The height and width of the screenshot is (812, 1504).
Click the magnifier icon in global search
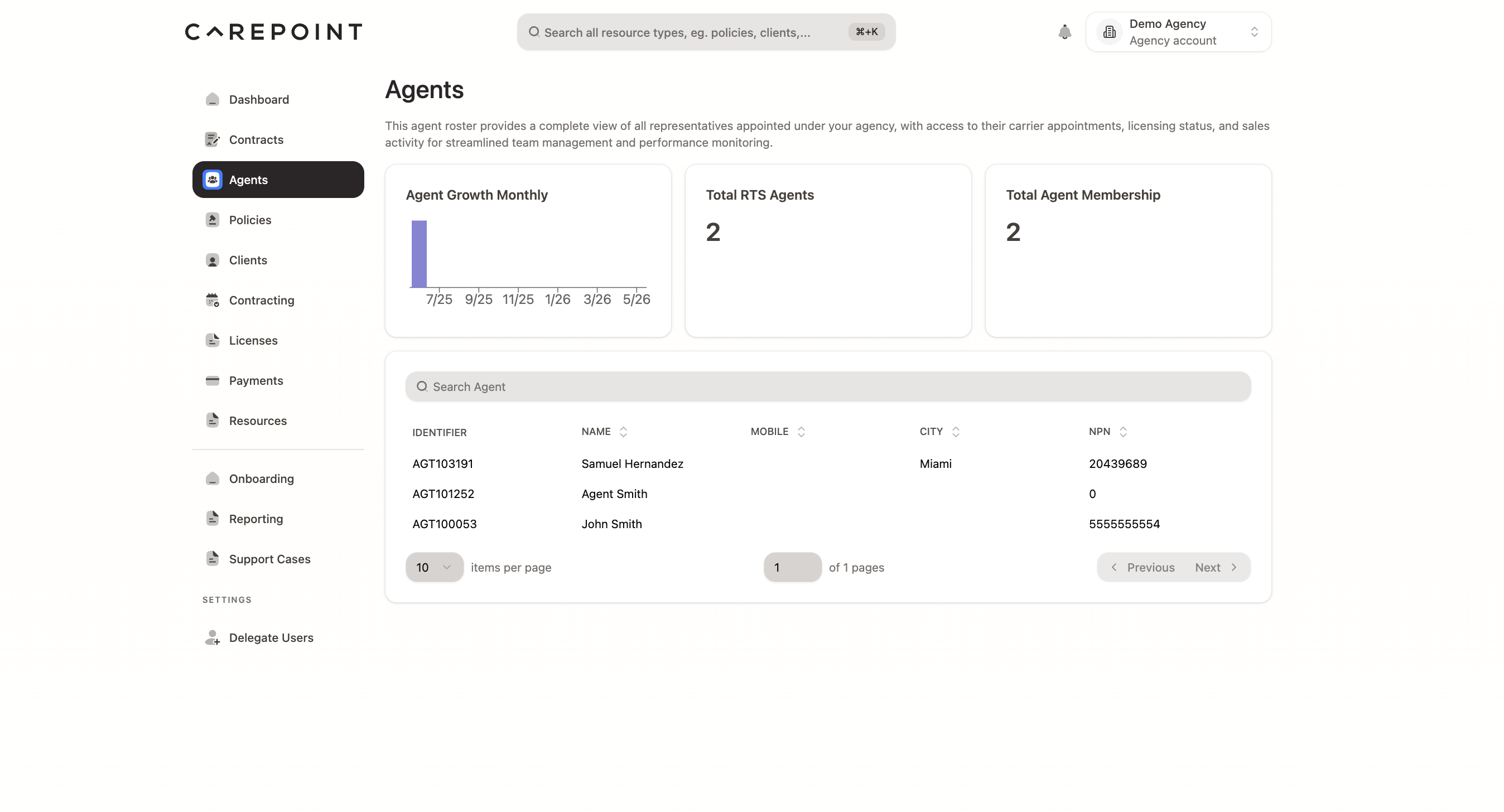(x=534, y=32)
